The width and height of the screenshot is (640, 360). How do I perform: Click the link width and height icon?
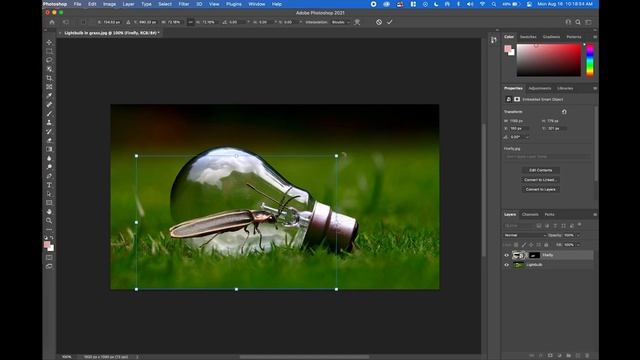[191, 22]
